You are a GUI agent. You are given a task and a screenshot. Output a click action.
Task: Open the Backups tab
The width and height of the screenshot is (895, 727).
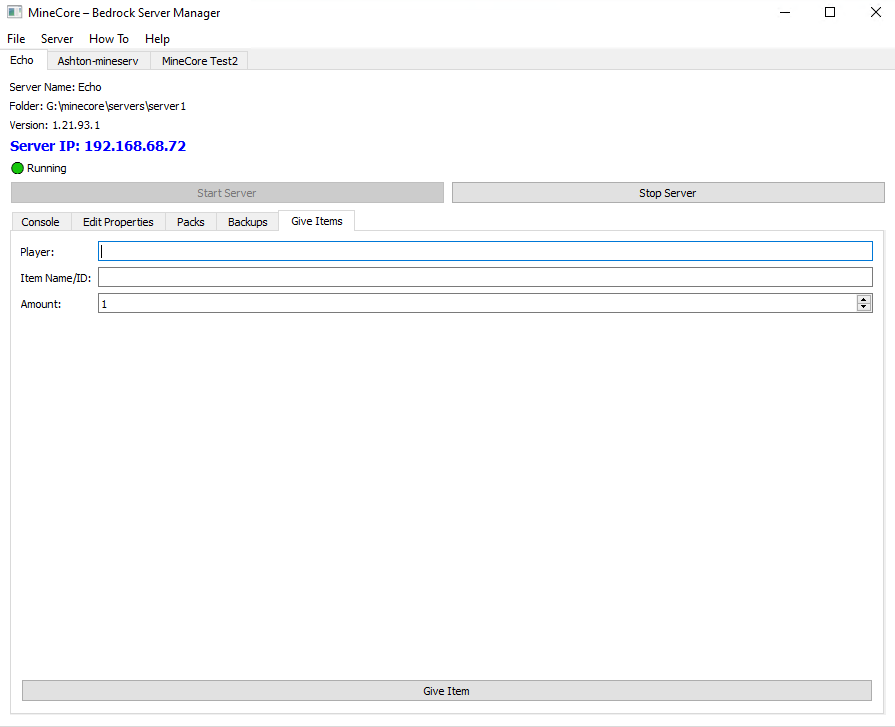tap(248, 222)
